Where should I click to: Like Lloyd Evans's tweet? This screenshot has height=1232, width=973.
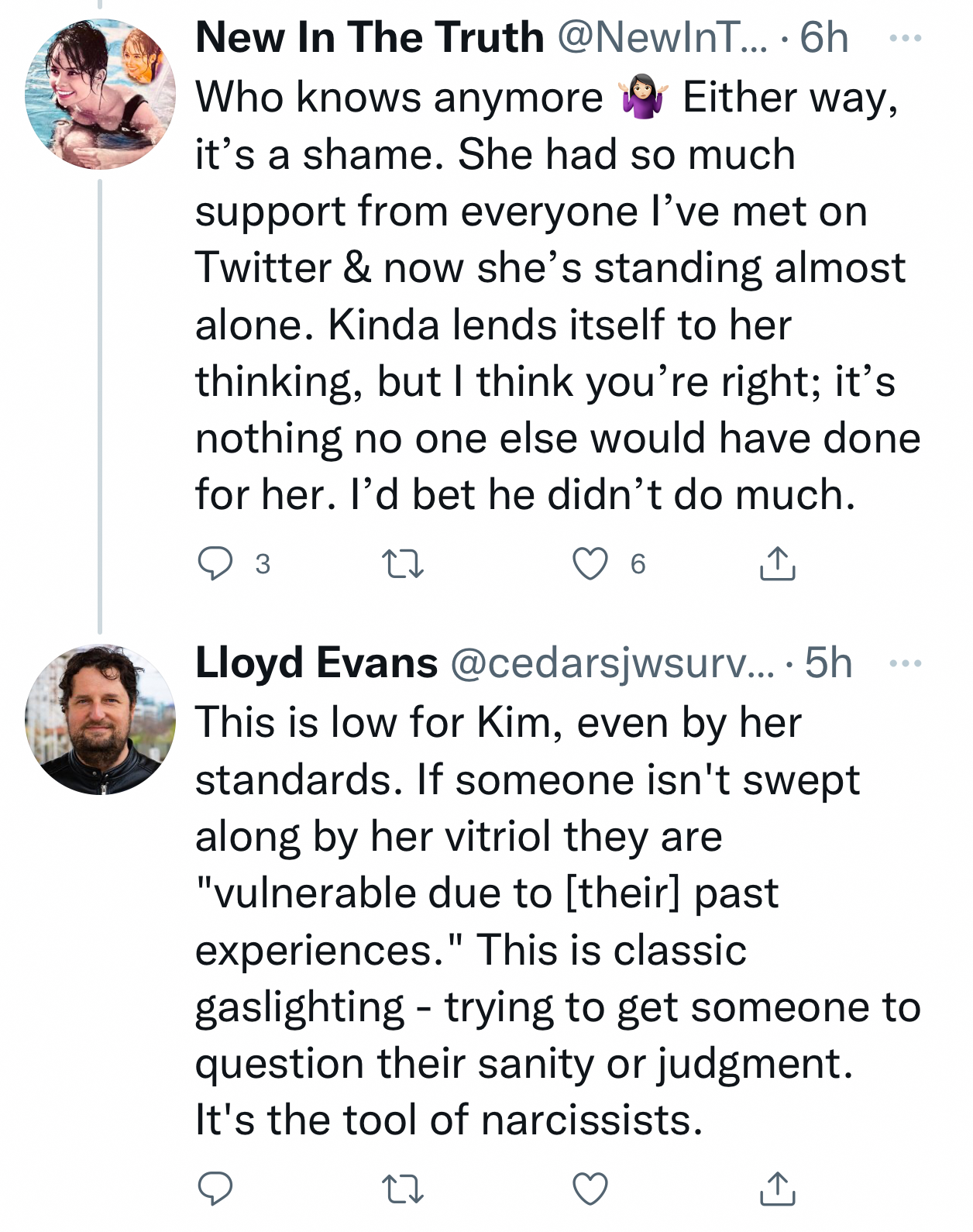click(590, 1189)
